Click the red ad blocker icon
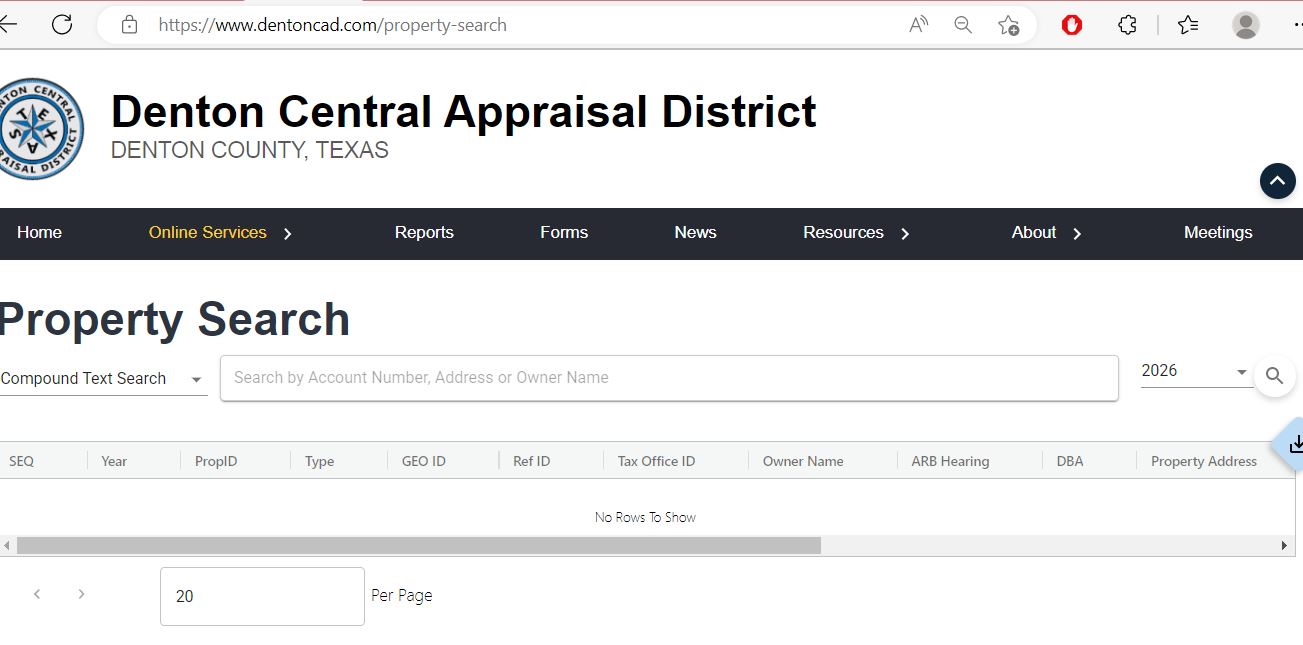Screen dimensions: 1303x645 1072,25
